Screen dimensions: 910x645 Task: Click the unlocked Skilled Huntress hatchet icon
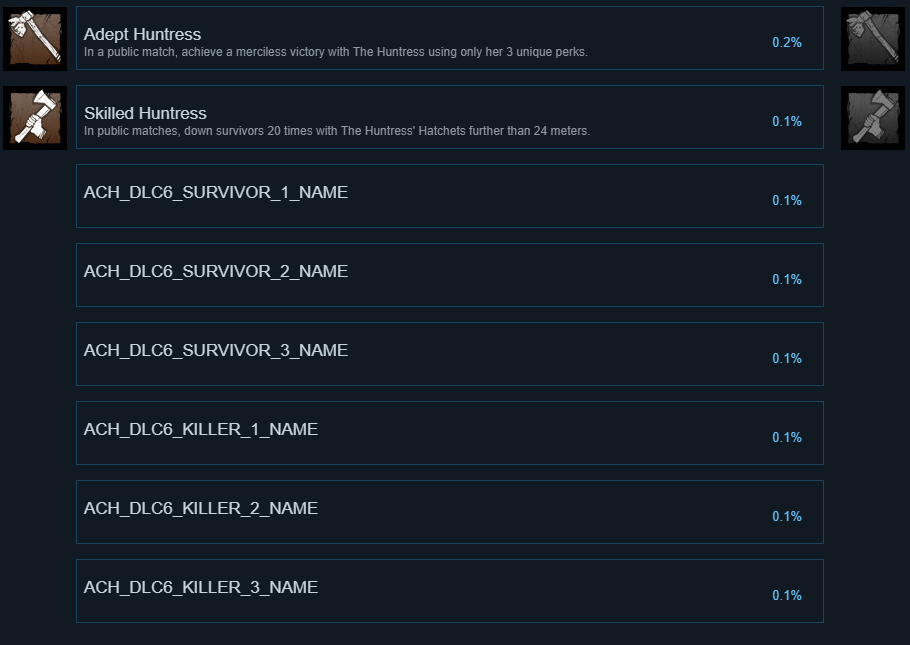pyautogui.click(x=35, y=117)
